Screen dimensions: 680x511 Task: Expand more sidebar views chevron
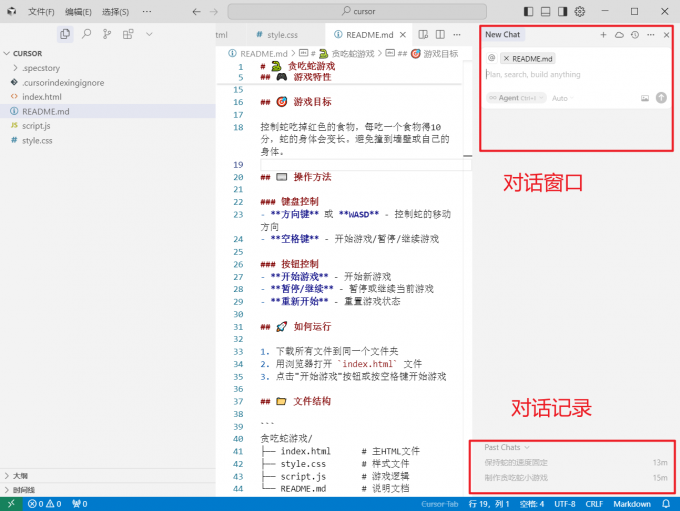149,34
